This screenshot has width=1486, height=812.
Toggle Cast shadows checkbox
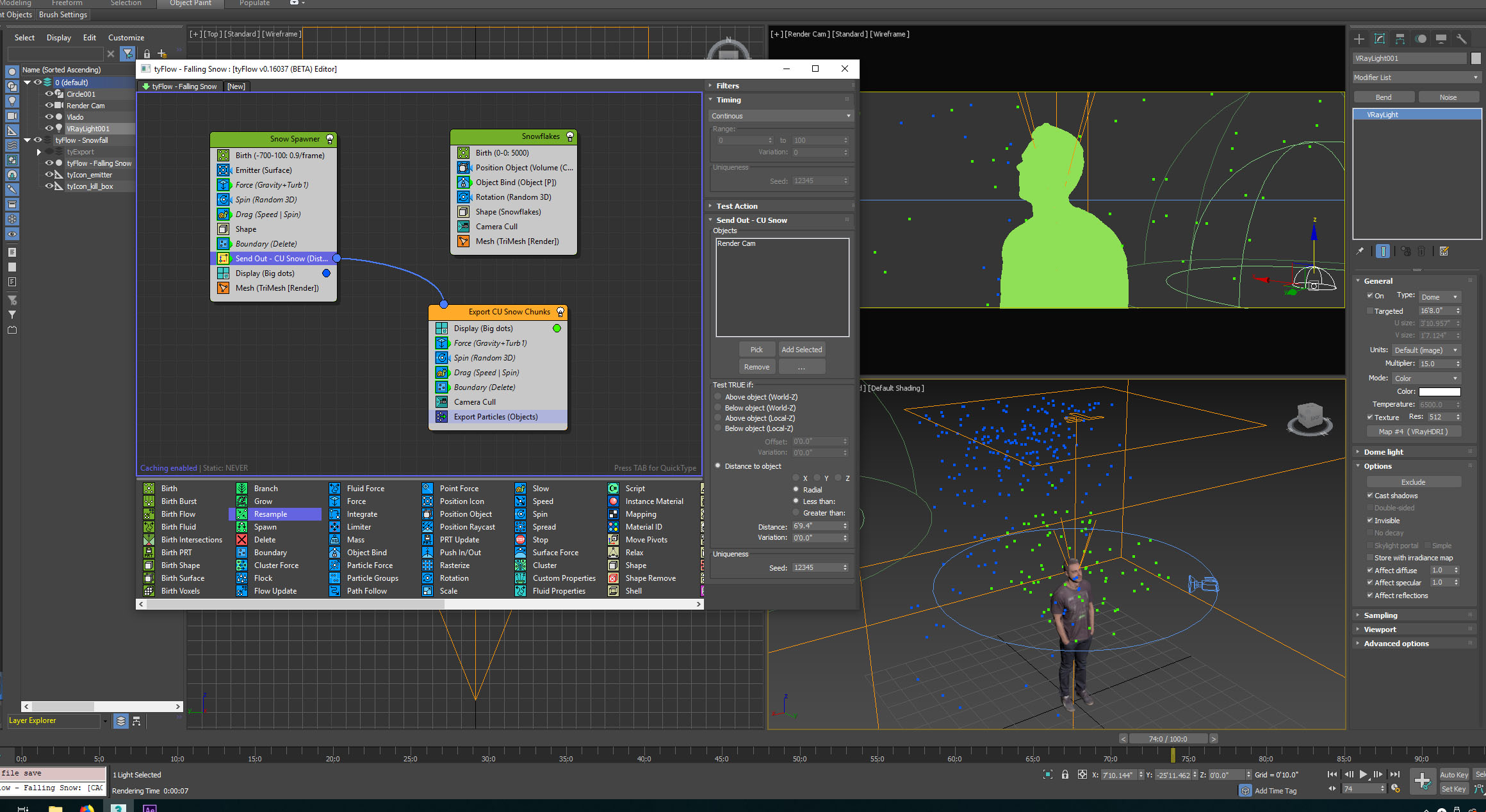(1370, 496)
